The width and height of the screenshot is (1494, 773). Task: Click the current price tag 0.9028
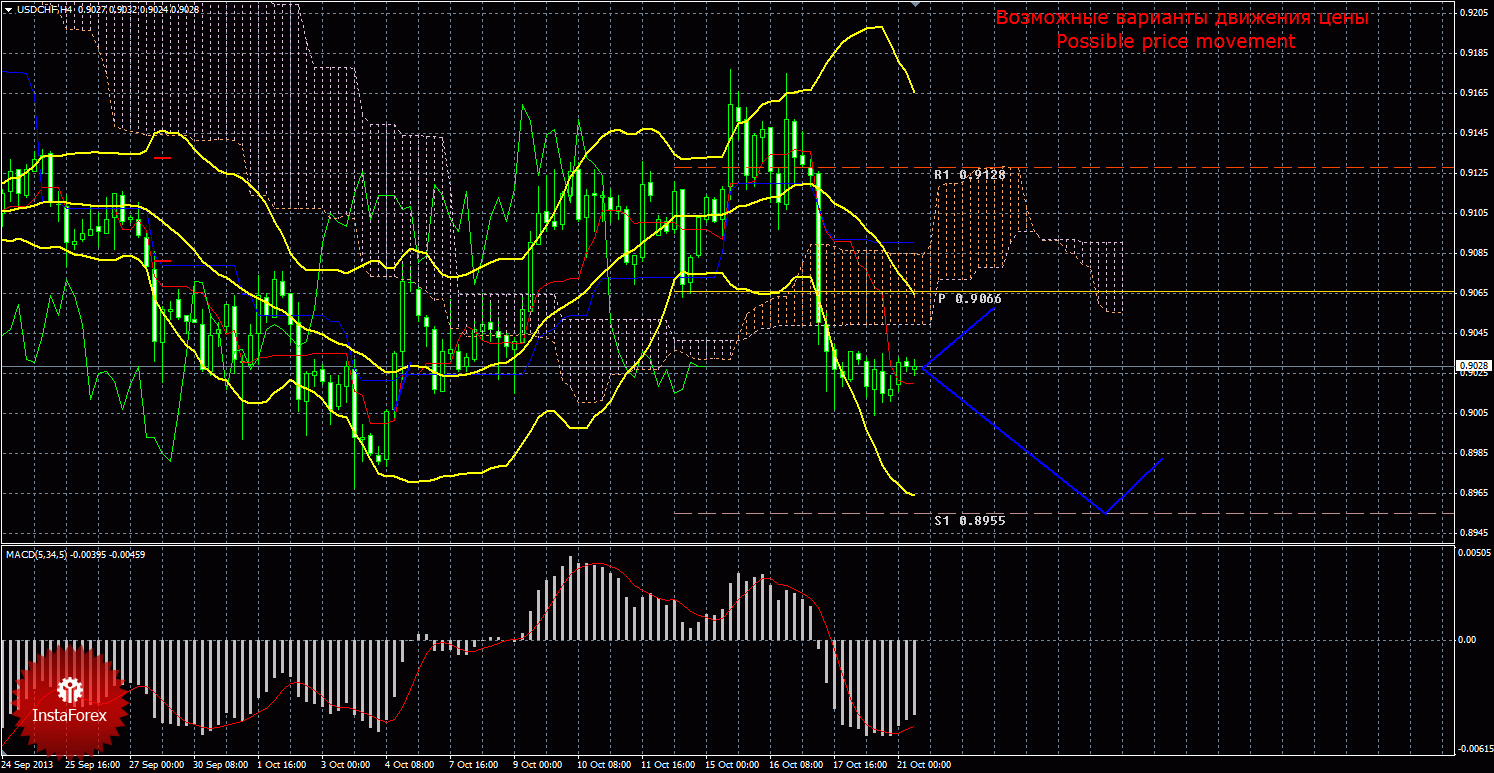point(1473,366)
